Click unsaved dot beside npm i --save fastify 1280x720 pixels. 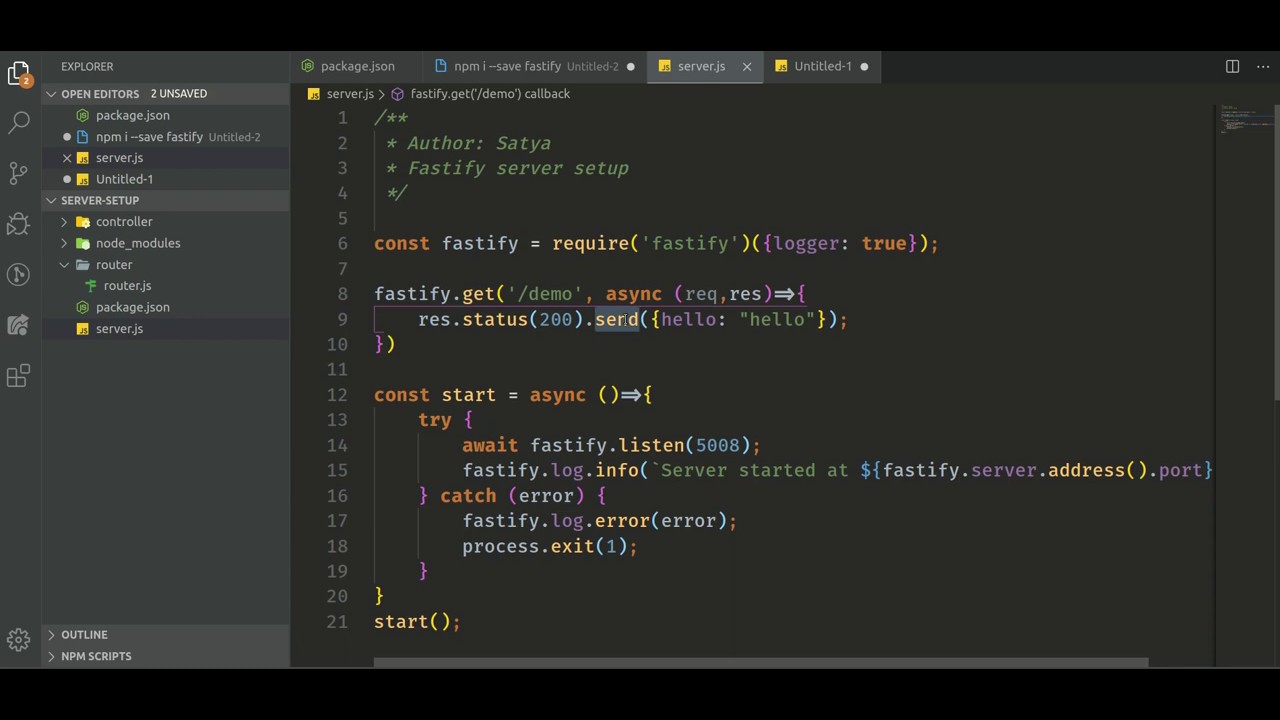click(x=67, y=137)
